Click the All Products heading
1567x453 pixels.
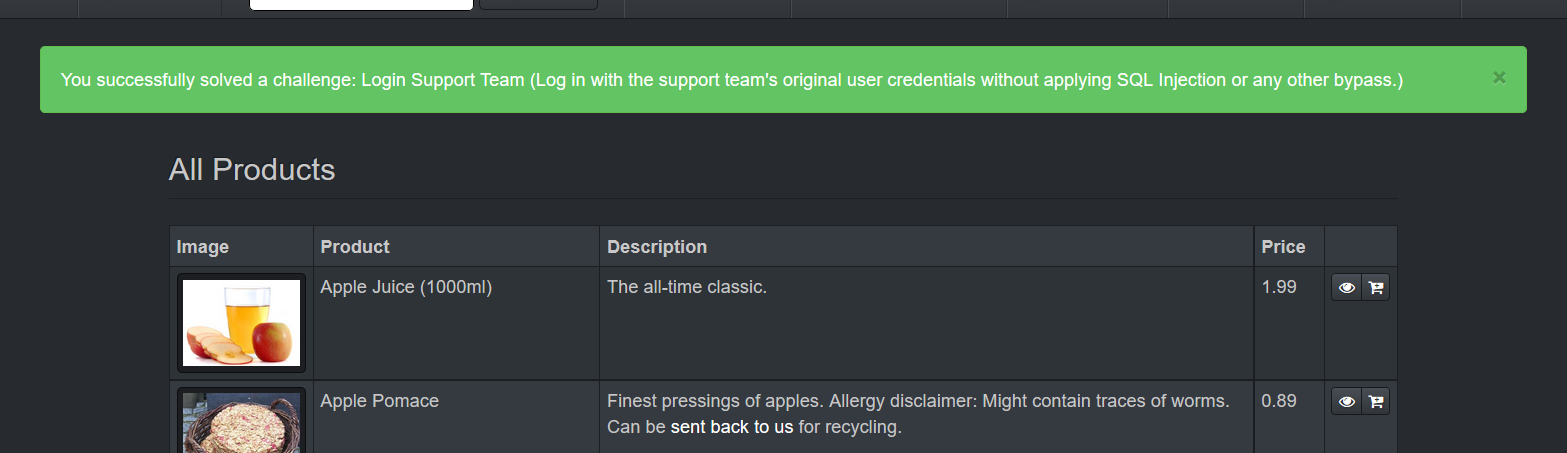pyautogui.click(x=252, y=170)
